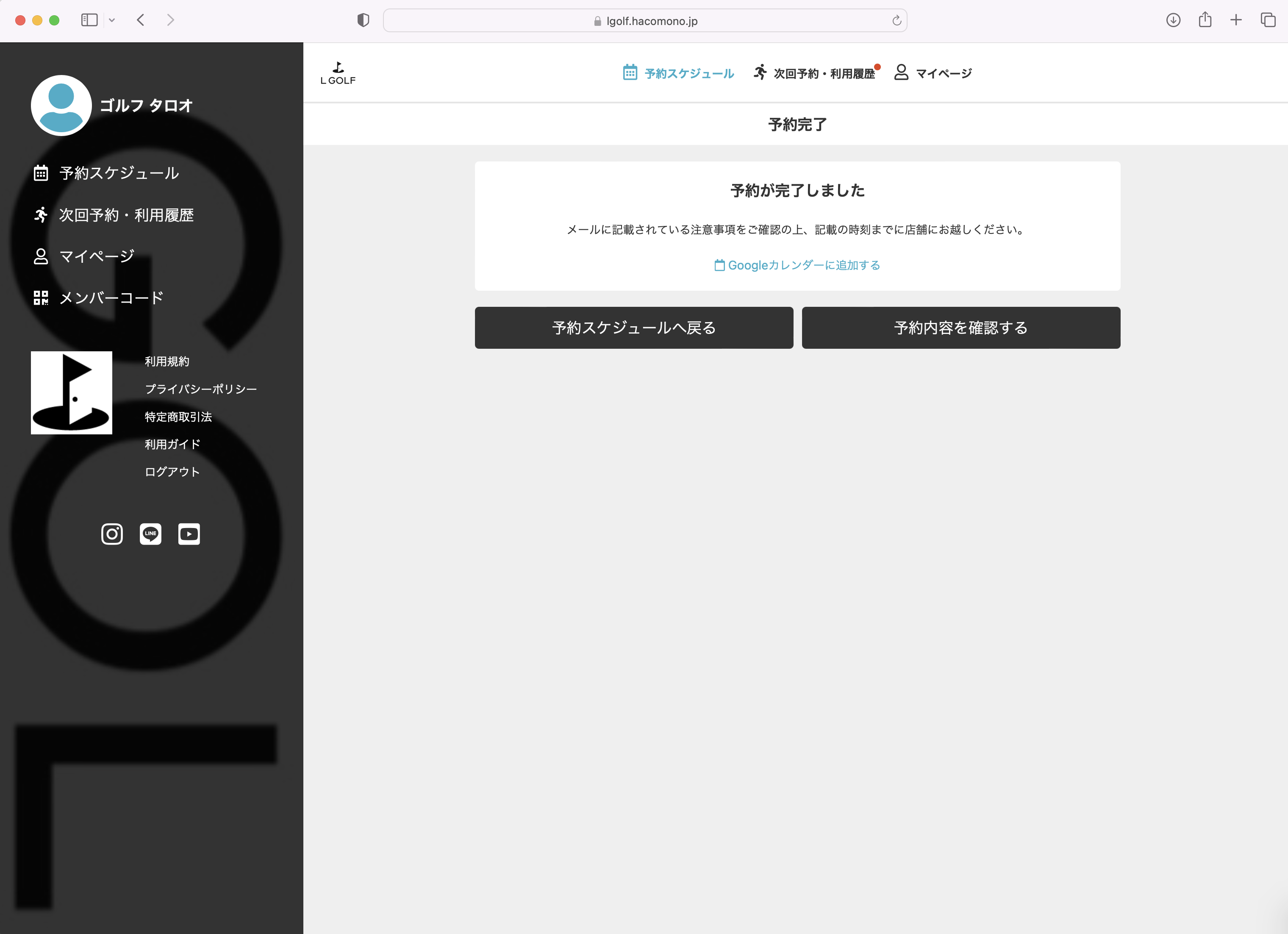The height and width of the screenshot is (934, 1288).
Task: Open the Instagram icon link
Action: tap(112, 534)
